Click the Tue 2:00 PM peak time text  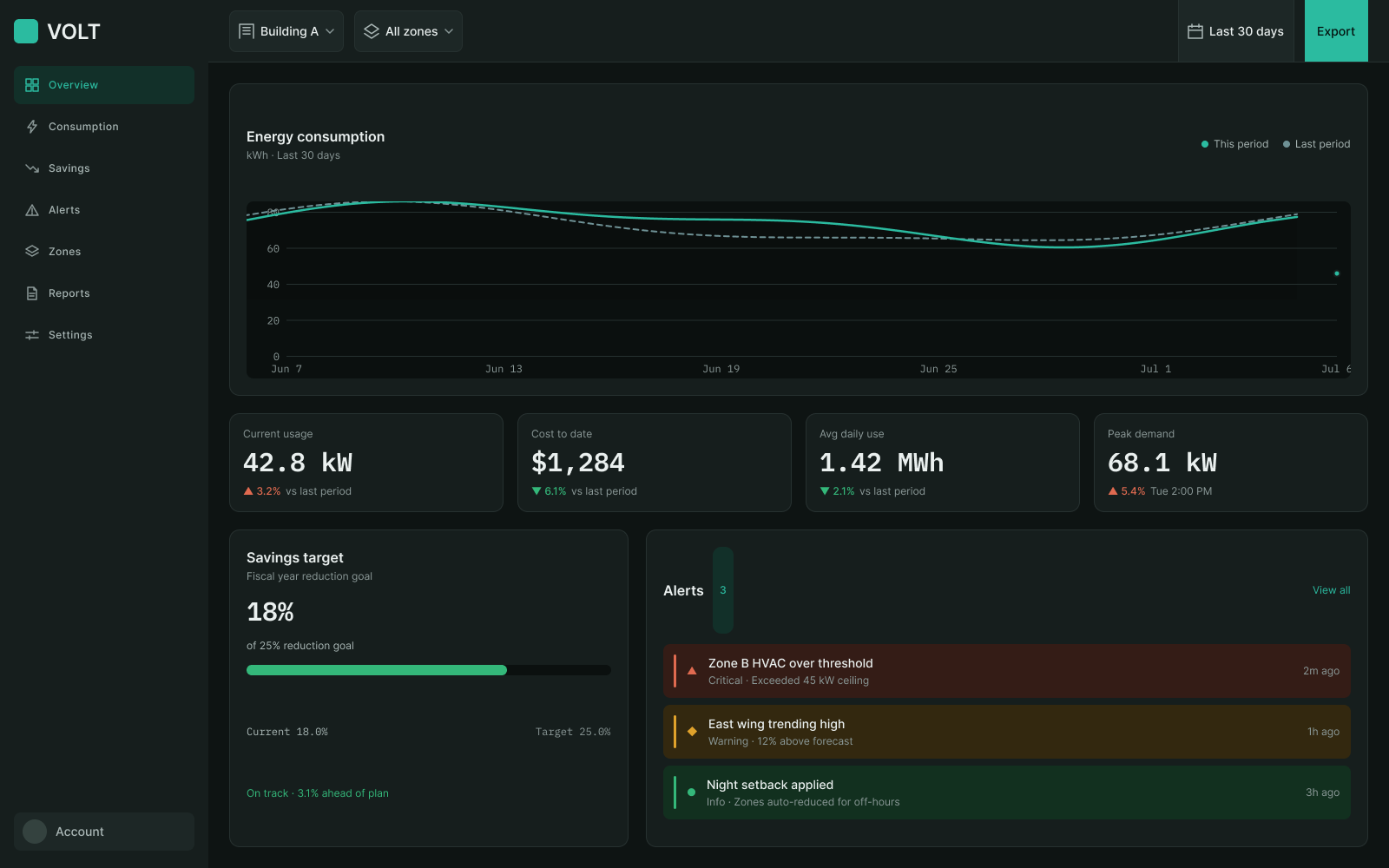pyautogui.click(x=1182, y=491)
